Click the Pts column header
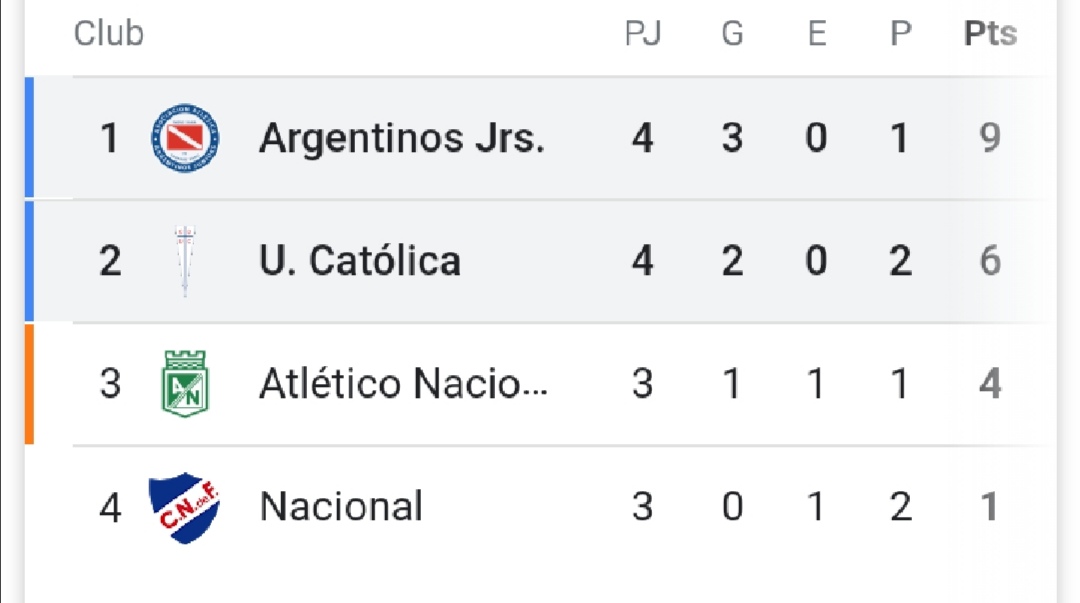 (x=990, y=34)
